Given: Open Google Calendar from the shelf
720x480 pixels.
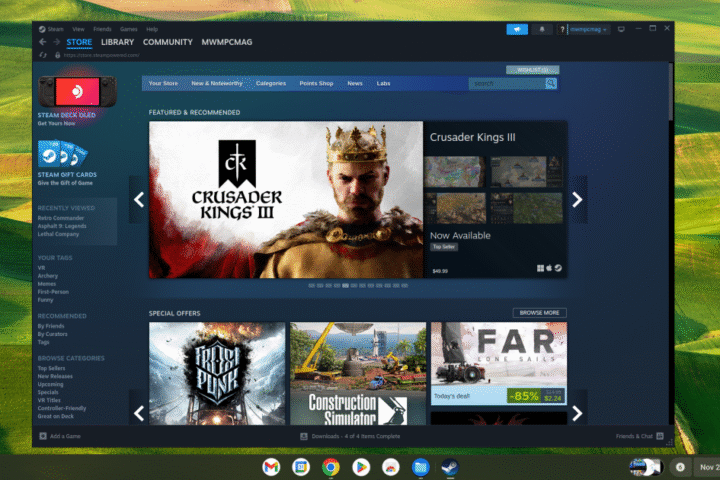Looking at the screenshot, I should click(301, 467).
